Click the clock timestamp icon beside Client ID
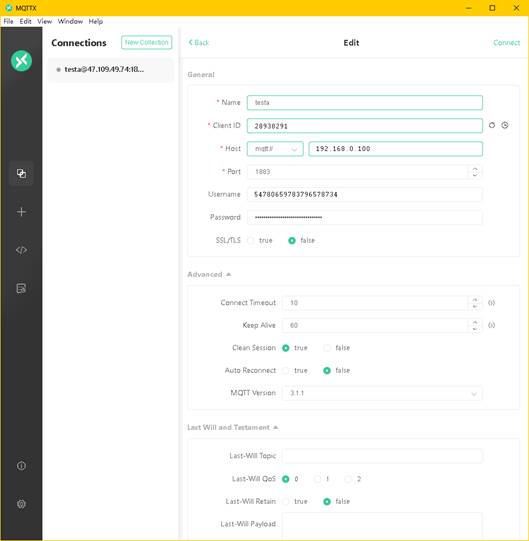Viewport: 529px width, 541px height. [x=505, y=125]
